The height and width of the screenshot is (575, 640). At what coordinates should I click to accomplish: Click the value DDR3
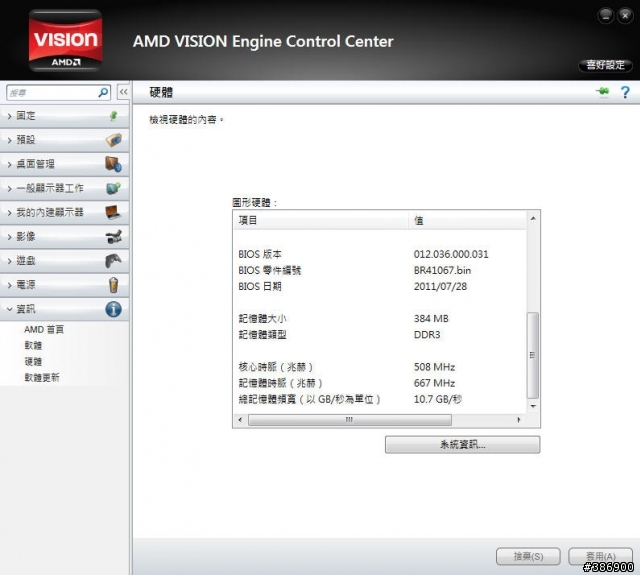coord(427,335)
